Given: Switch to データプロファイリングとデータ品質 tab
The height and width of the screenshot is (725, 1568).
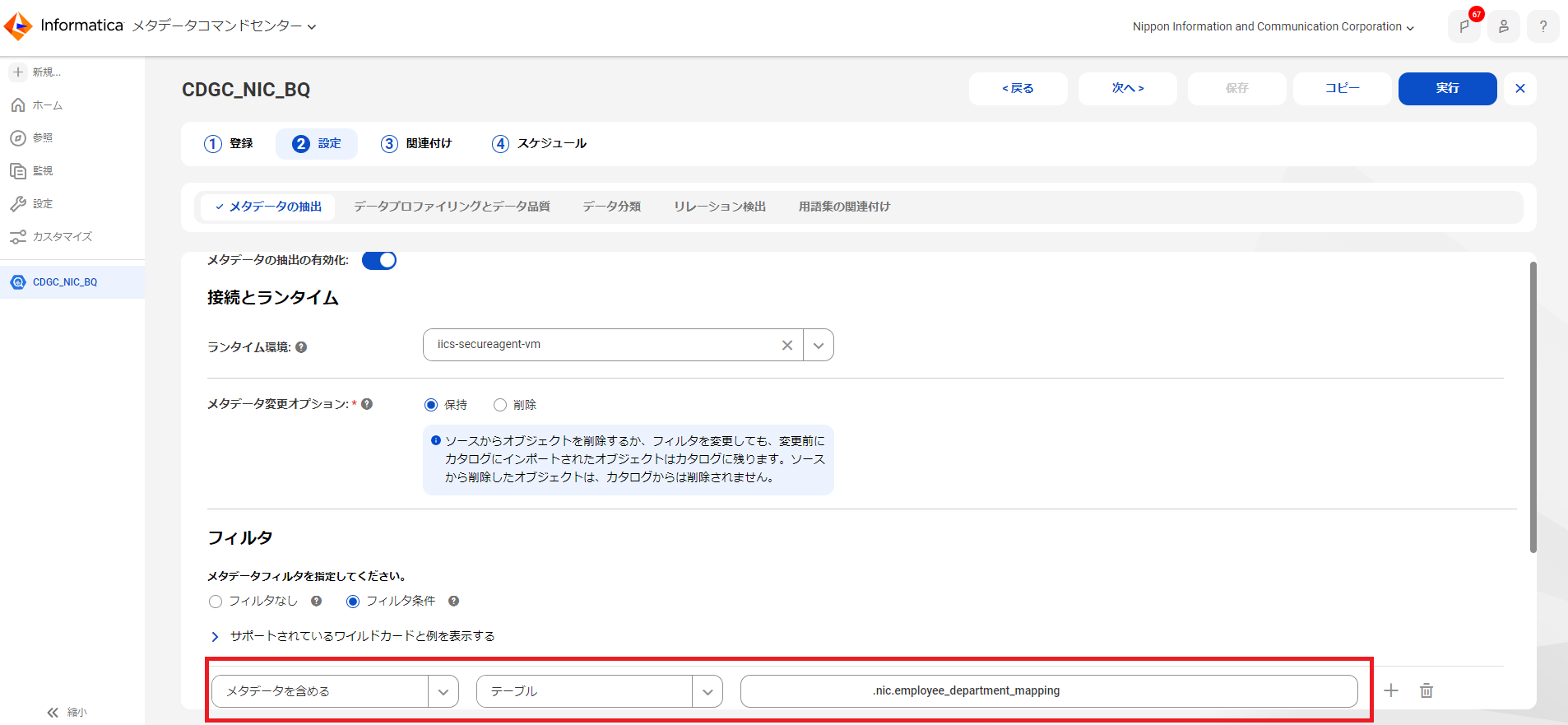Looking at the screenshot, I should (452, 207).
